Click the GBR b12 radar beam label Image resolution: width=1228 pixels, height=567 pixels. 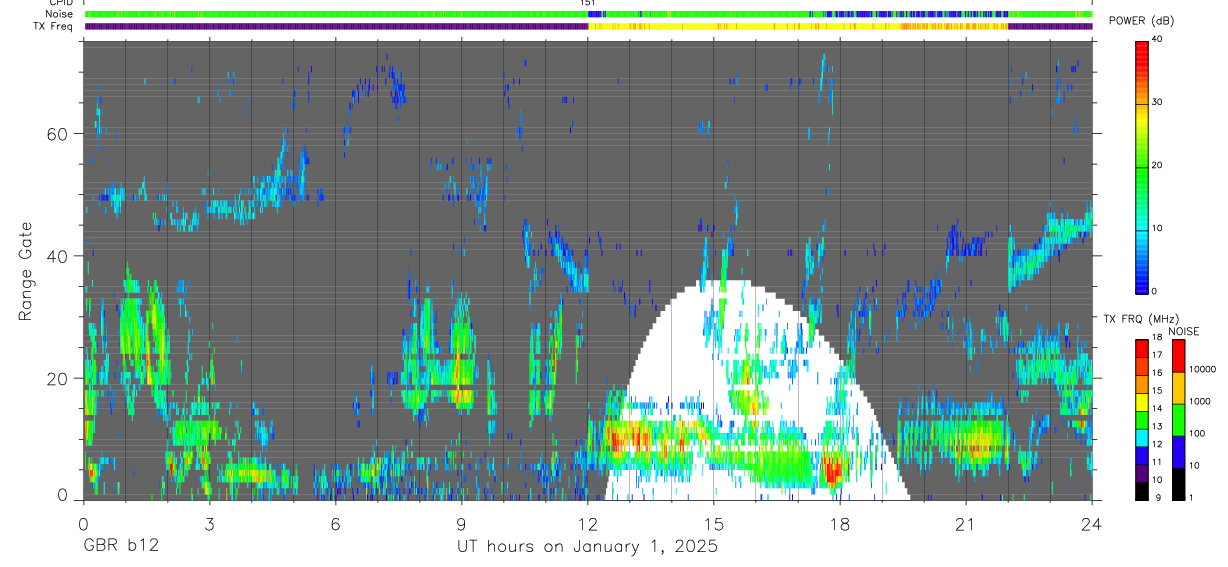tap(120, 547)
